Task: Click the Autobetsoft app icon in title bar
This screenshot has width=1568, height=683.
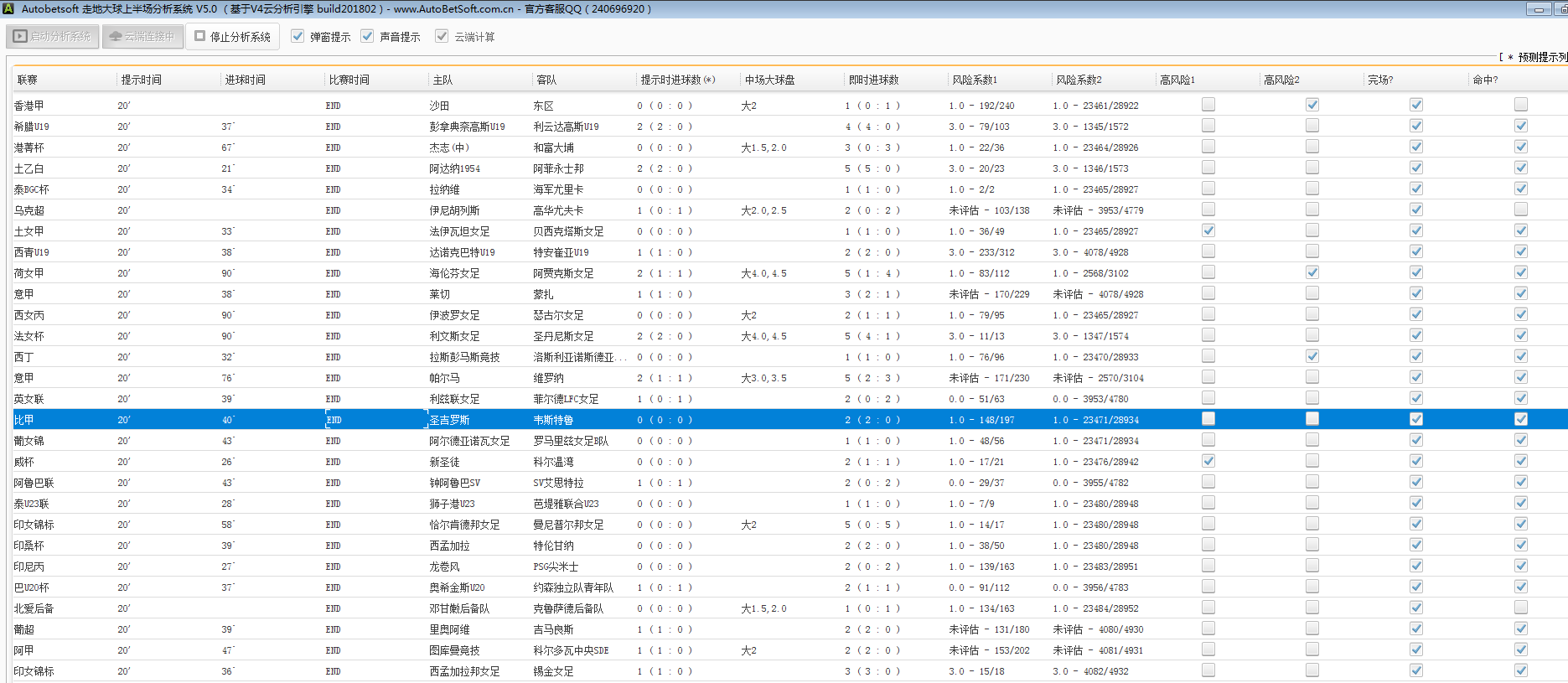Action: coord(8,9)
